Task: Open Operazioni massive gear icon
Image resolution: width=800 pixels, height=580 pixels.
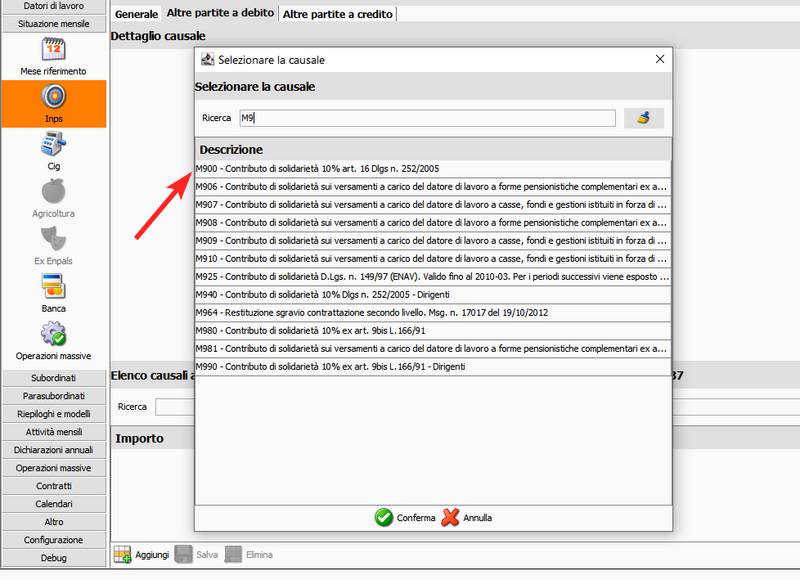Action: (x=53, y=334)
